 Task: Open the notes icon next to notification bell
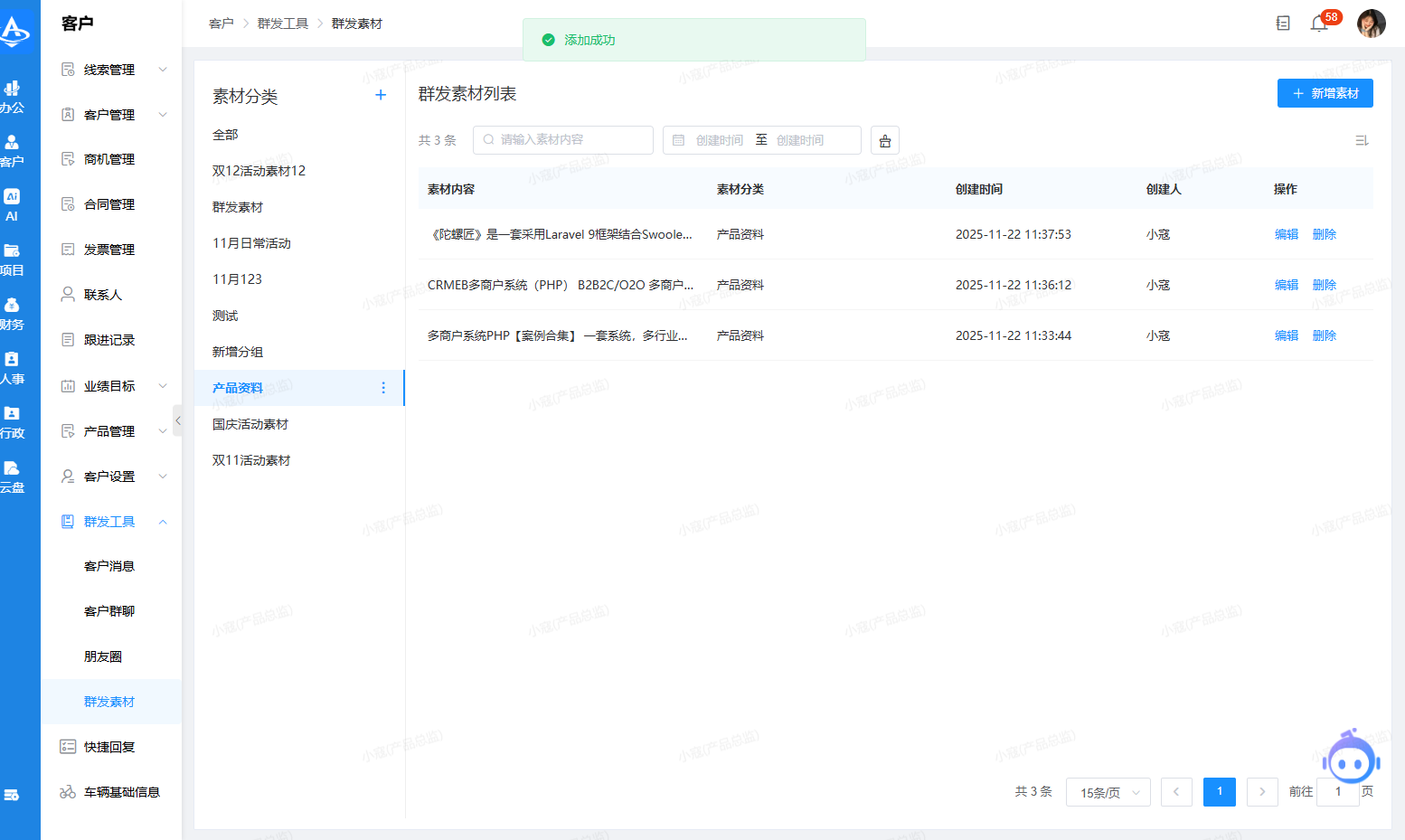tap(1283, 24)
